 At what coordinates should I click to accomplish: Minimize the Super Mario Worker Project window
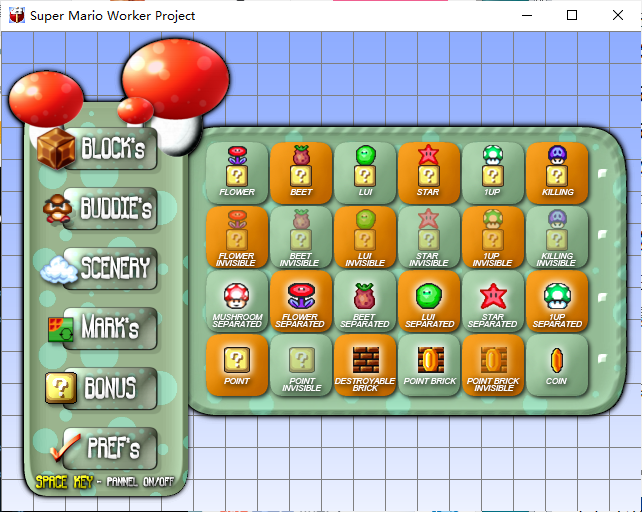pyautogui.click(x=527, y=16)
